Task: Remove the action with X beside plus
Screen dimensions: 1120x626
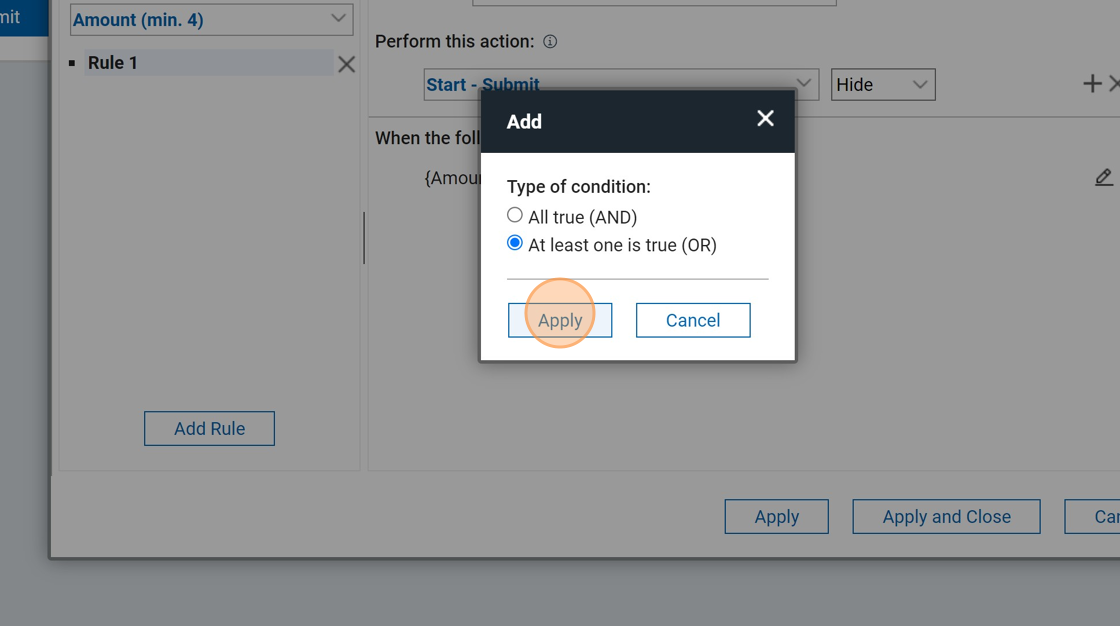Action: 1114,84
